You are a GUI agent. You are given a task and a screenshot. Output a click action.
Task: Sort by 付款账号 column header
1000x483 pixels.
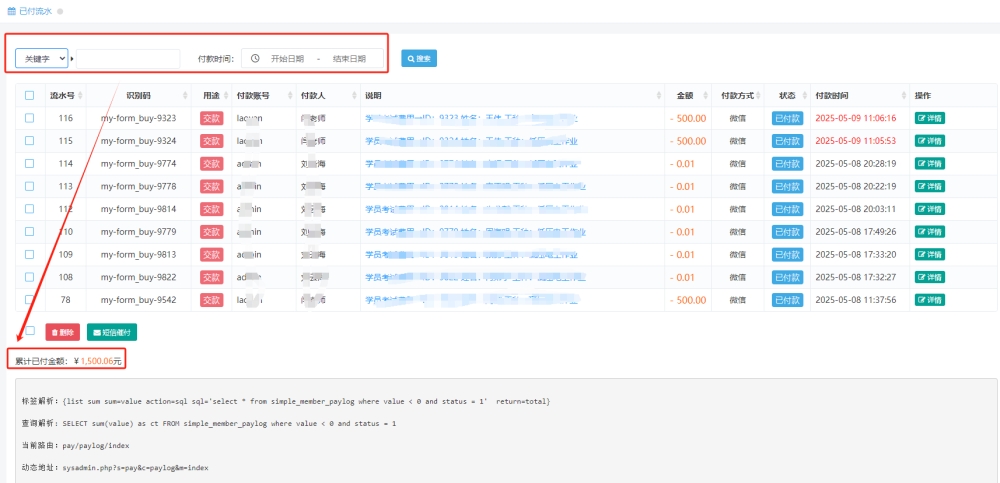(263, 96)
